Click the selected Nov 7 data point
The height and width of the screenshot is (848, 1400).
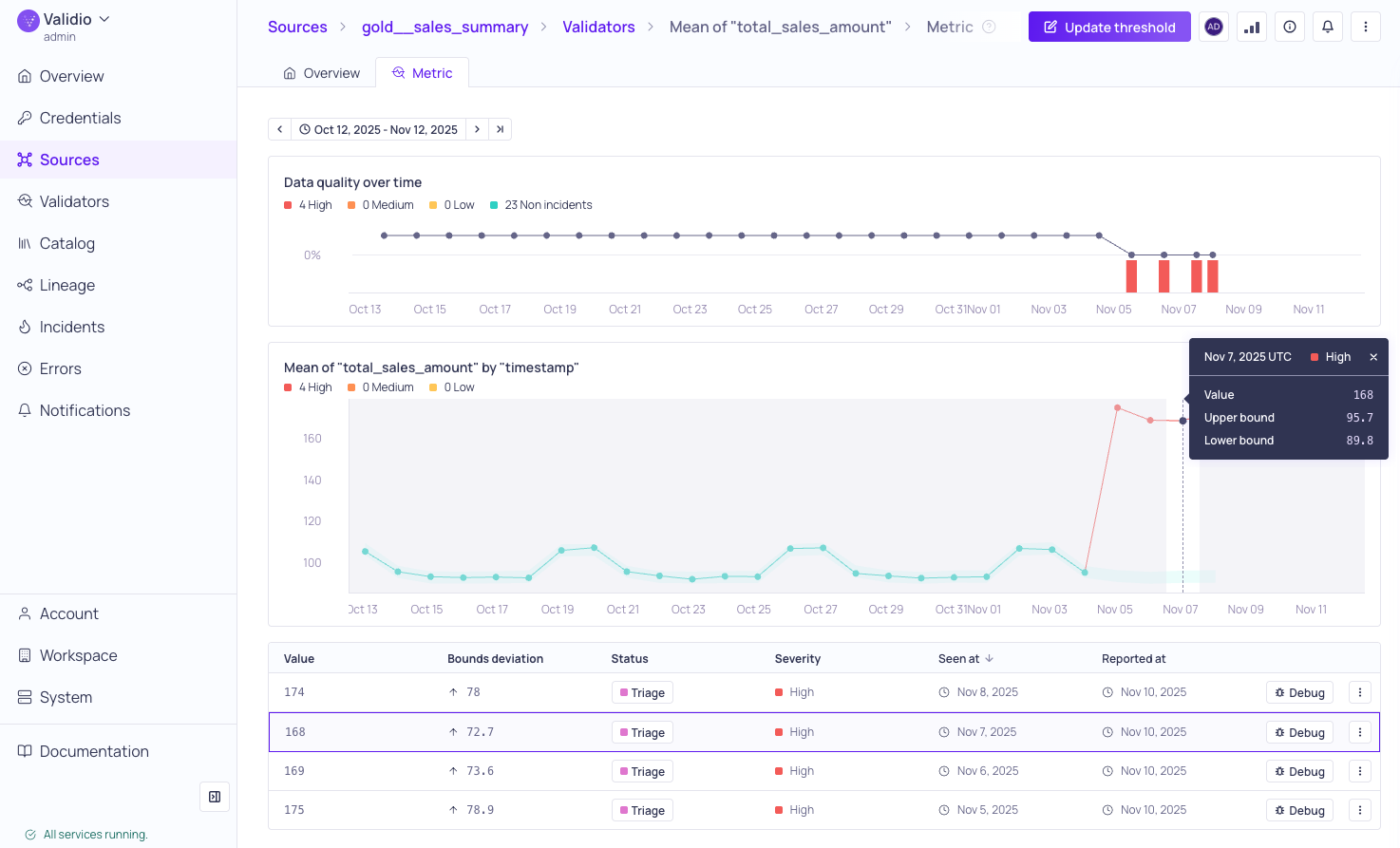[x=1182, y=421]
